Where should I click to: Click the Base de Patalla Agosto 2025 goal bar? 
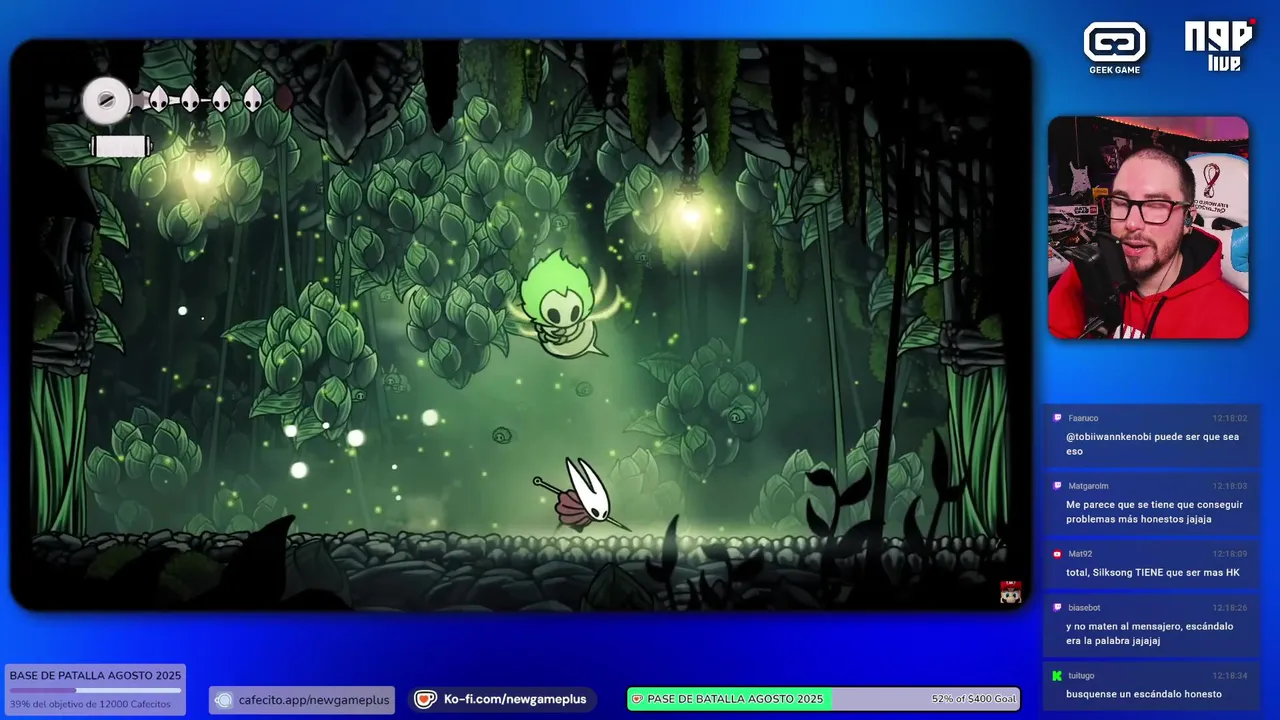click(96, 690)
